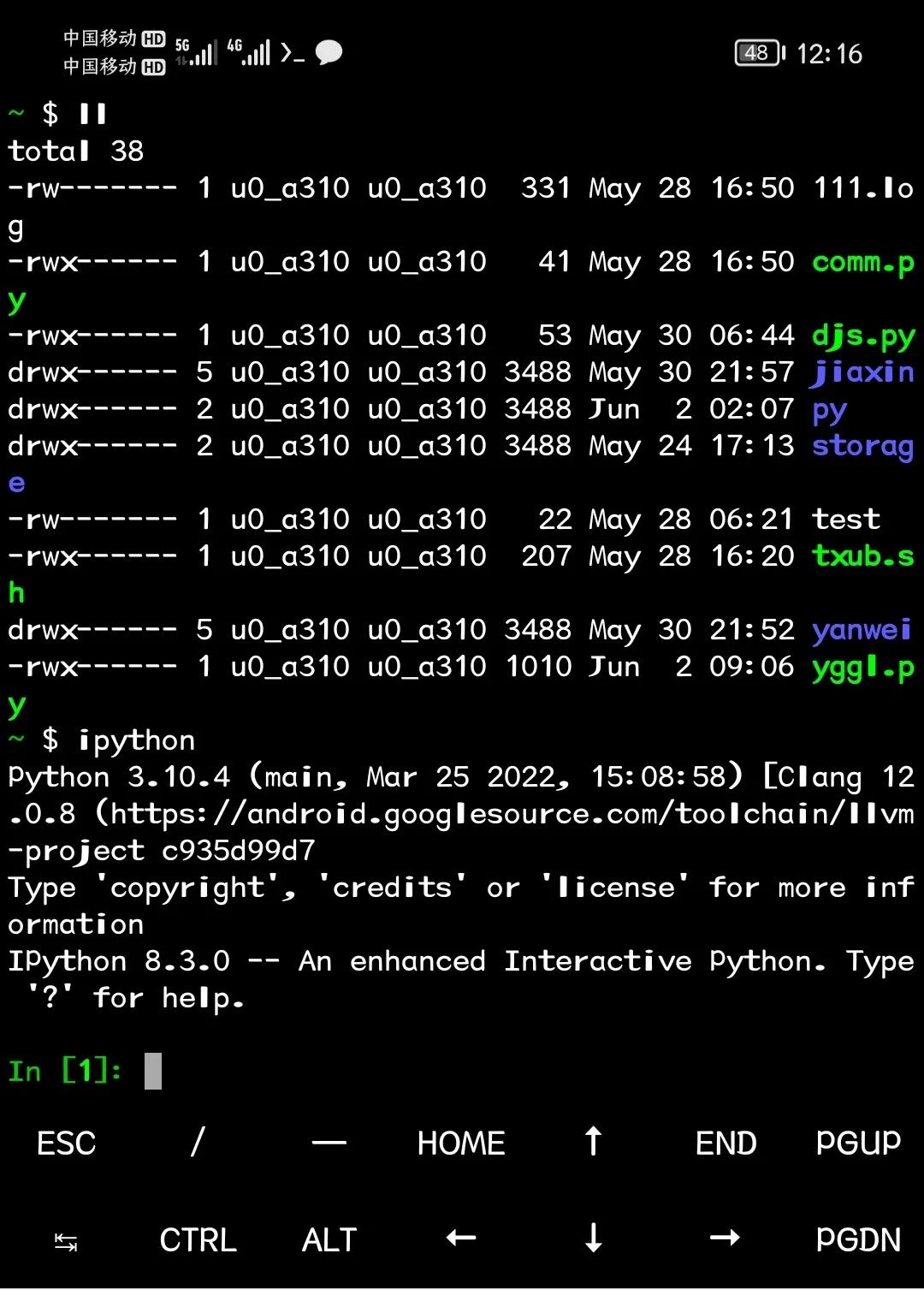Tap the END extra key
Viewport: 924px width, 1301px height.
pyautogui.click(x=726, y=1143)
